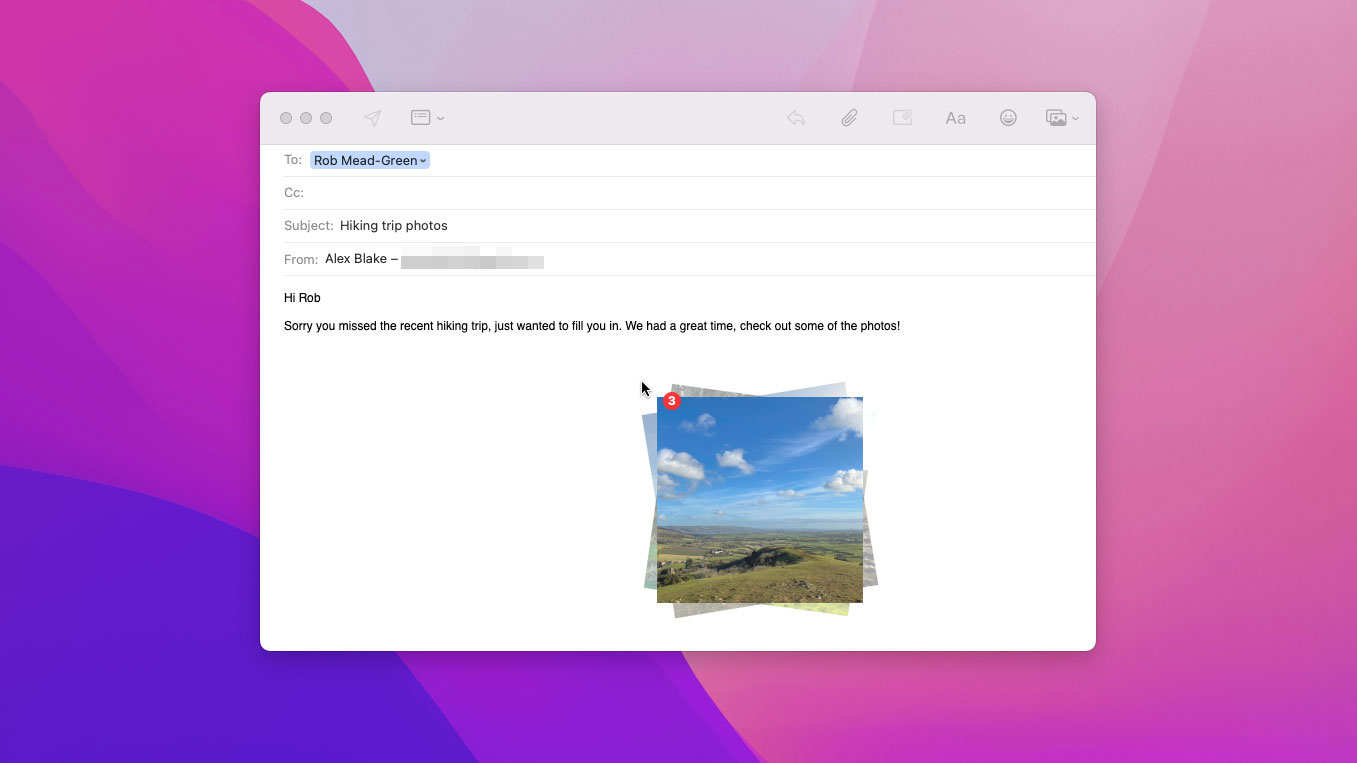Click the stacked hiking photos thumbnail

click(760, 500)
